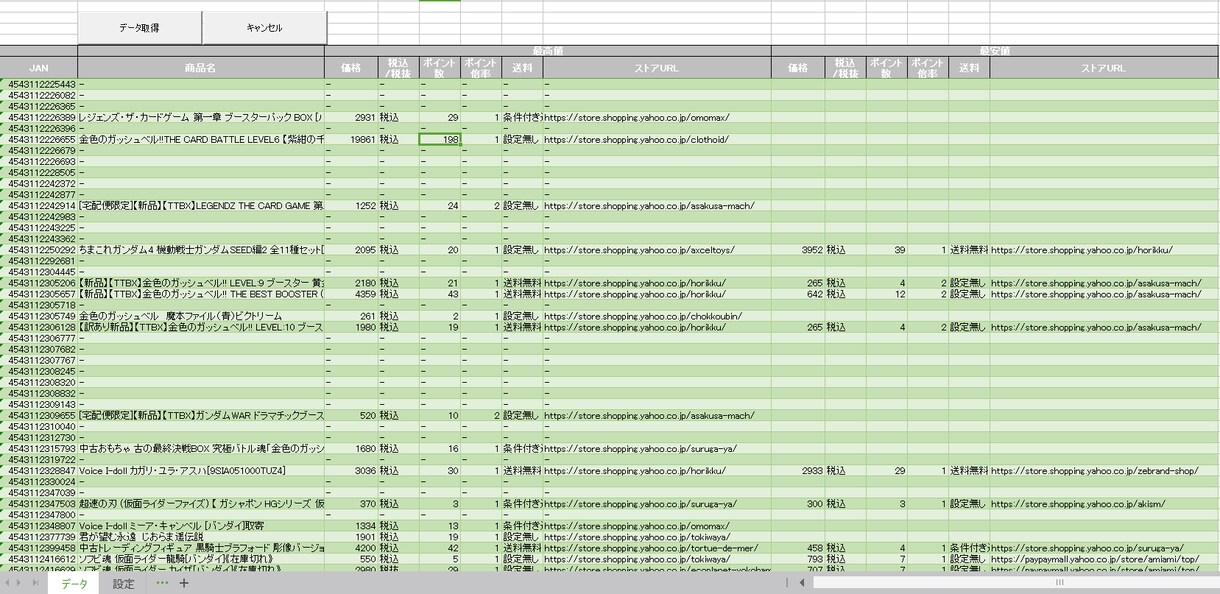Select product cell 君が望む永遠 じおらま 遙伝説
The height and width of the screenshot is (594, 1220).
[x=201, y=536]
